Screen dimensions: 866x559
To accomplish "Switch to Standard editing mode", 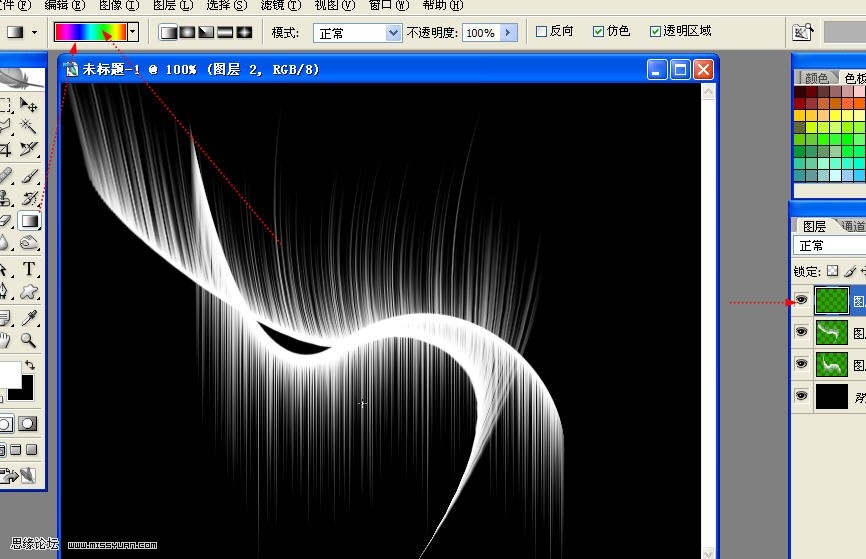I will coord(6,424).
